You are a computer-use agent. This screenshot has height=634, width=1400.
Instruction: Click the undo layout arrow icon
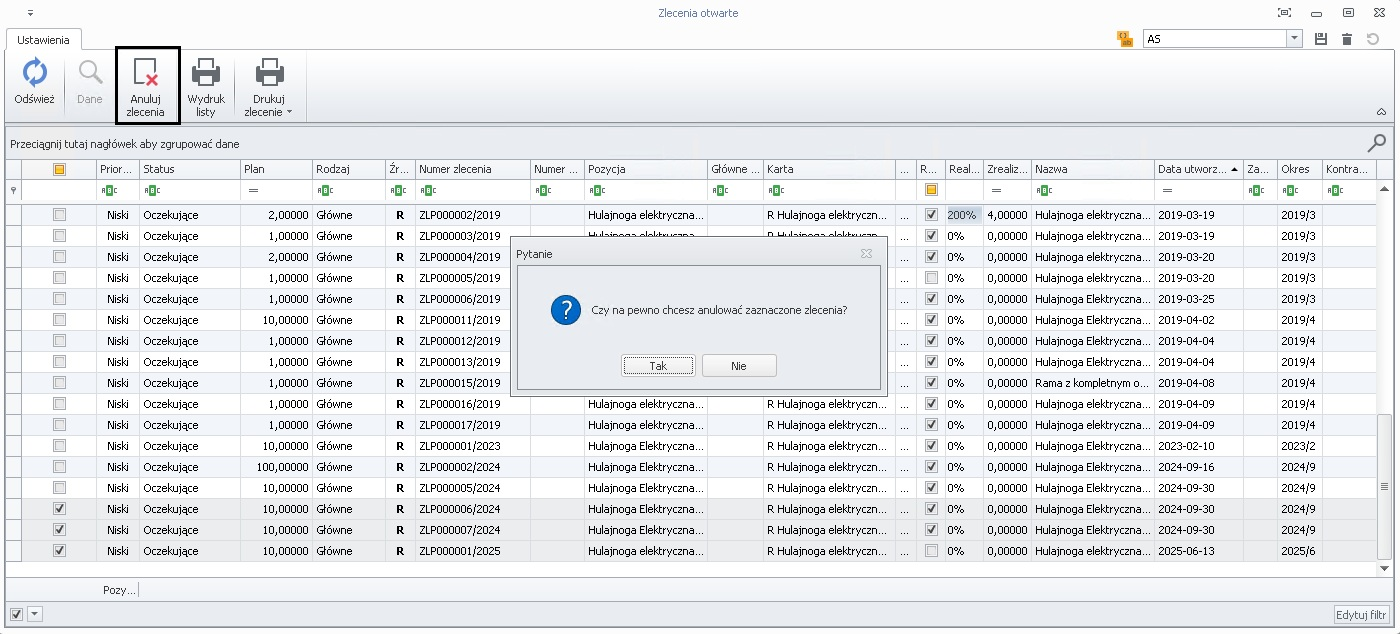(x=1373, y=39)
